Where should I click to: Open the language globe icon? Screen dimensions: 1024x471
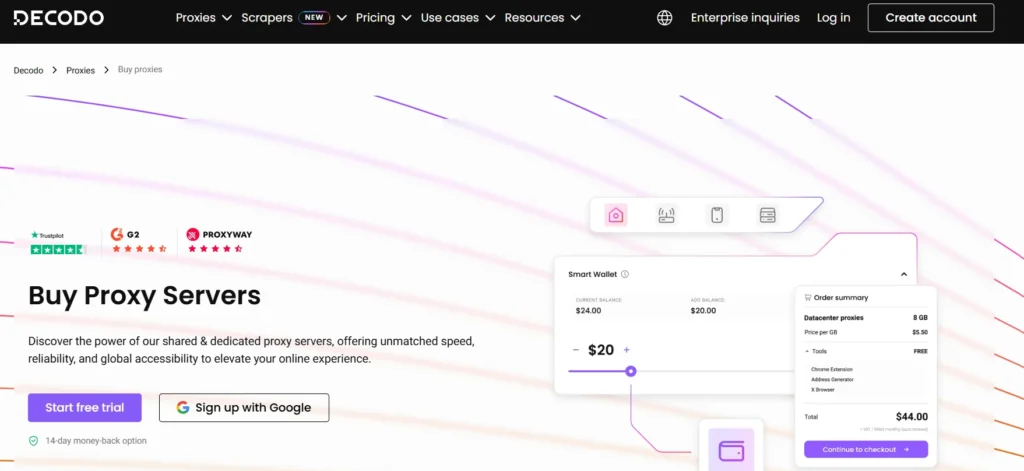point(664,18)
